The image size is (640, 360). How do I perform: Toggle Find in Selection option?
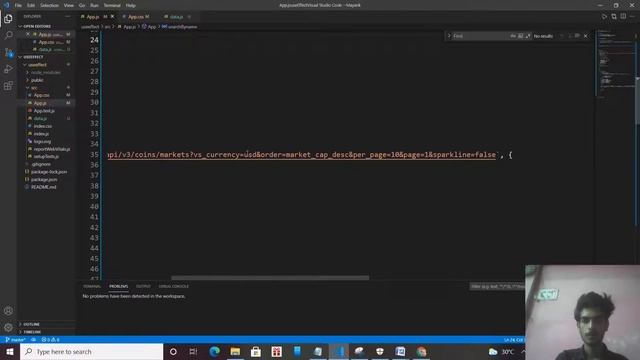[577, 36]
